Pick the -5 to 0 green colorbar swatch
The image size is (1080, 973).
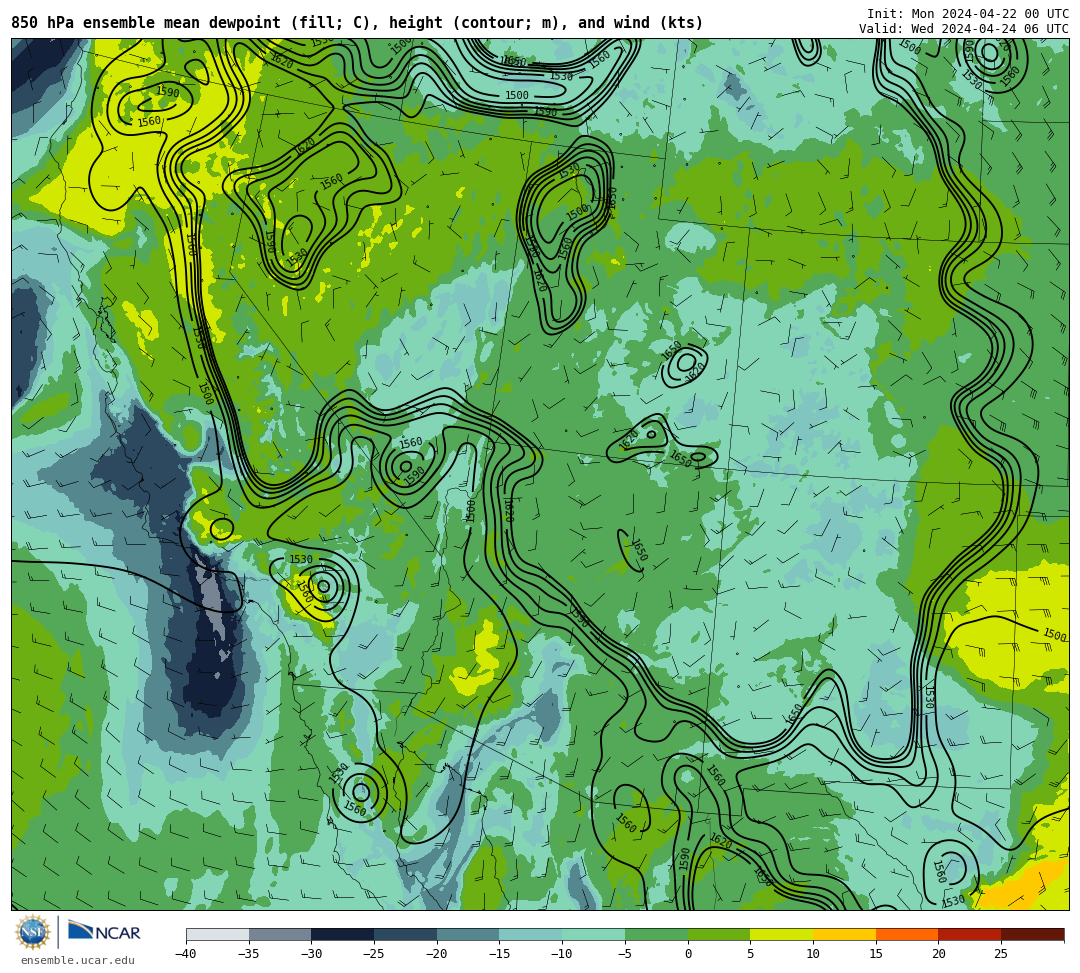[656, 934]
